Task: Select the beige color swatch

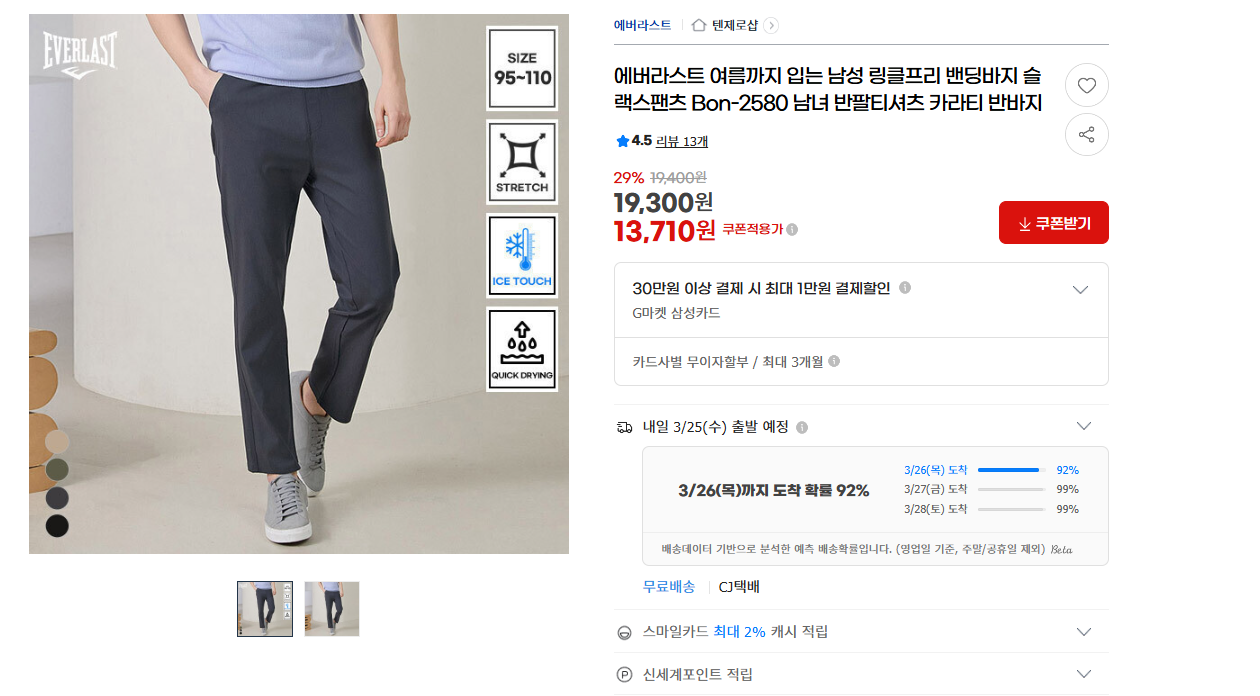Action: pyautogui.click(x=57, y=441)
